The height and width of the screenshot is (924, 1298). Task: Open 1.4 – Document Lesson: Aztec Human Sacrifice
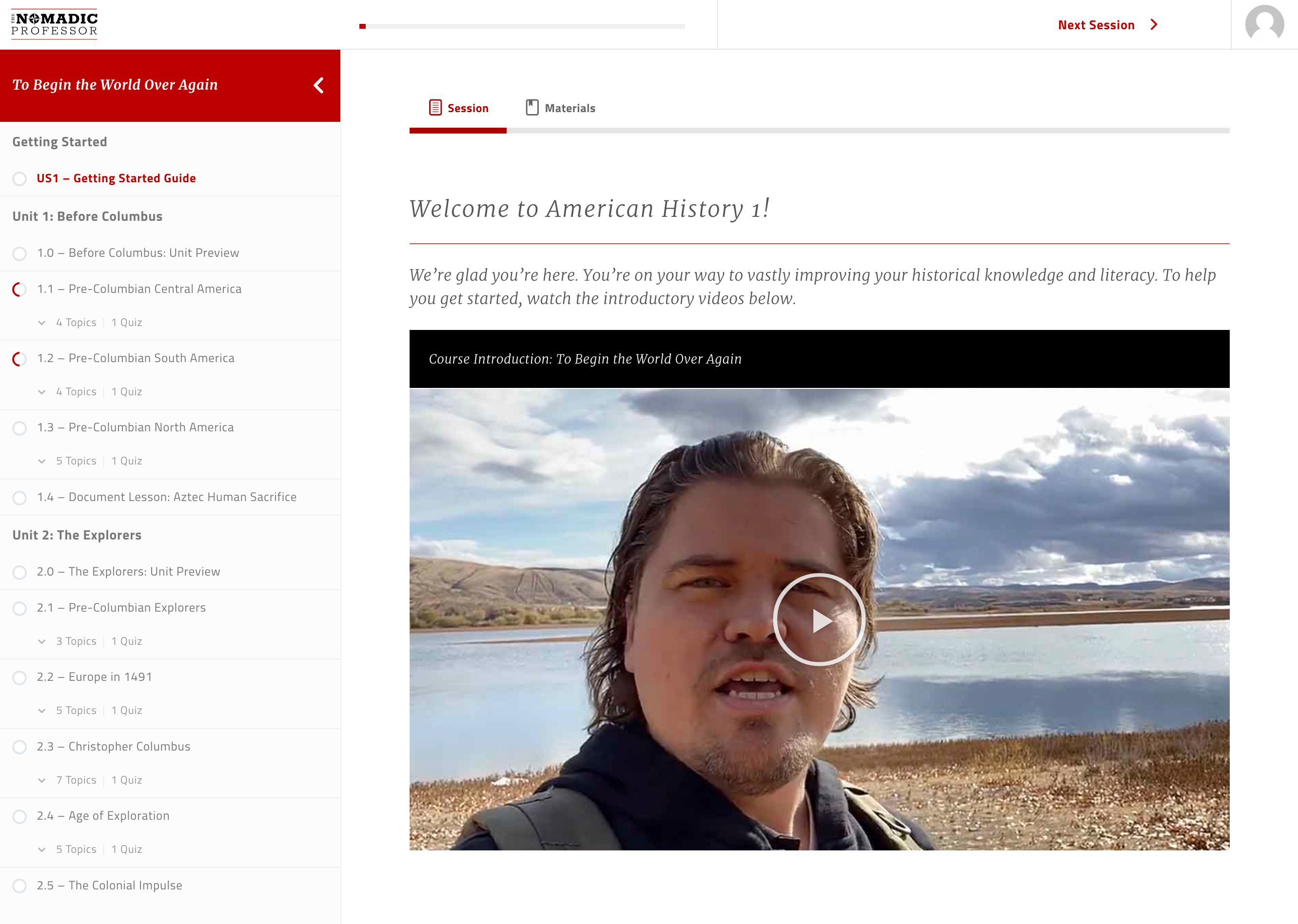[167, 497]
